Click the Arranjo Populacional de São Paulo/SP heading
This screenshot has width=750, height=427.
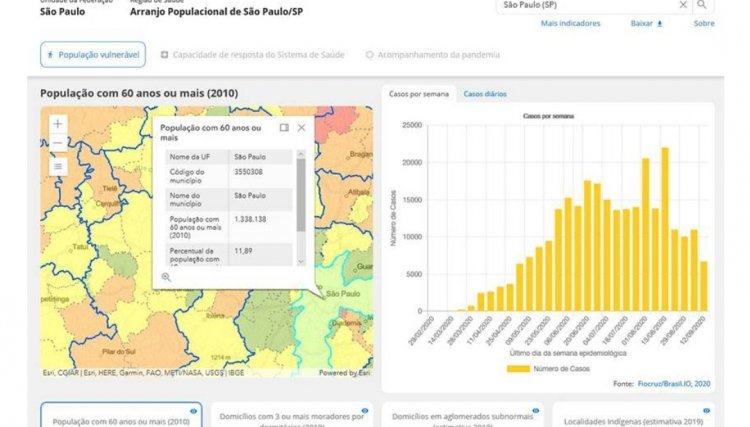216,11
